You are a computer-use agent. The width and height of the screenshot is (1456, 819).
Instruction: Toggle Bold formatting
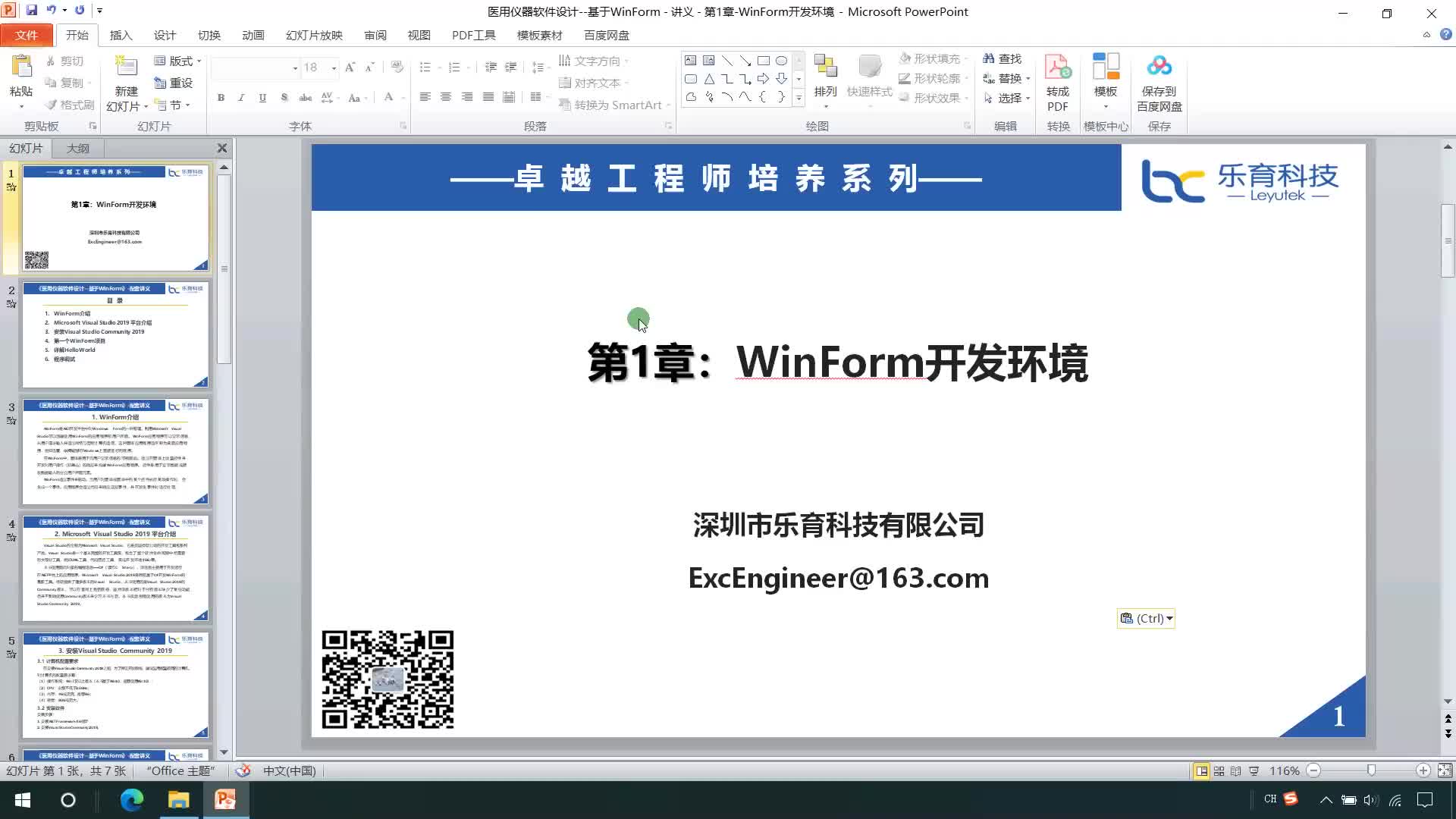coord(221,97)
